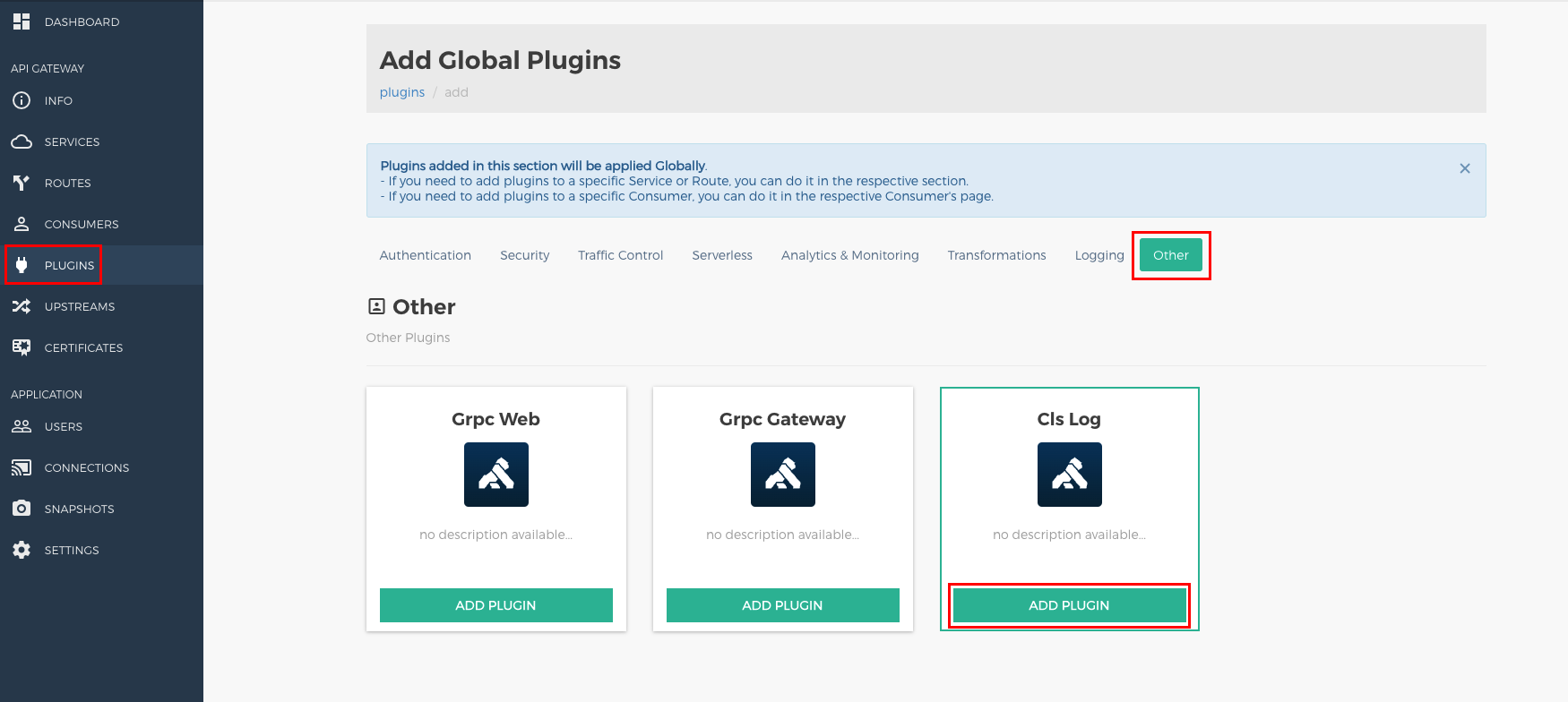Go to the Info page
The image size is (1568, 702).
tap(101, 100)
